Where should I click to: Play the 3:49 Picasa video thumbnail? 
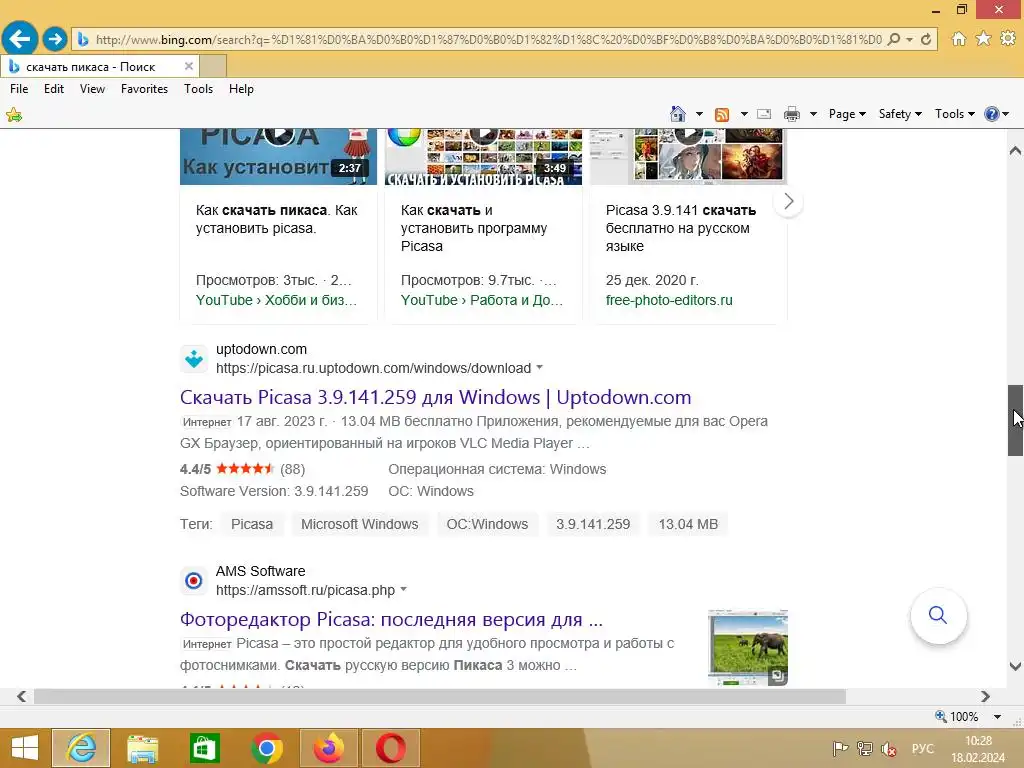483,157
